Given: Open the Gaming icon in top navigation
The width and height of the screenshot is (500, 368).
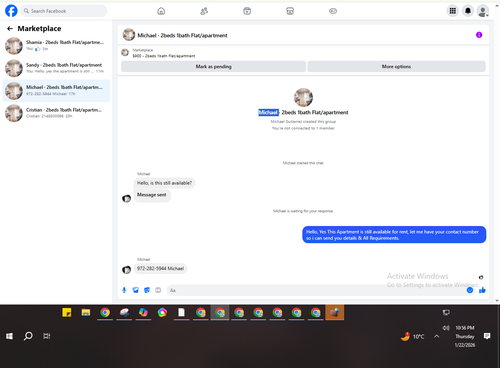Looking at the screenshot, I should tap(333, 11).
